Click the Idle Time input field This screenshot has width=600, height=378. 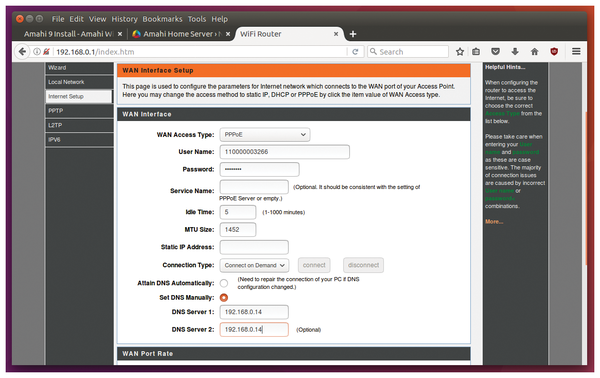[238, 212]
